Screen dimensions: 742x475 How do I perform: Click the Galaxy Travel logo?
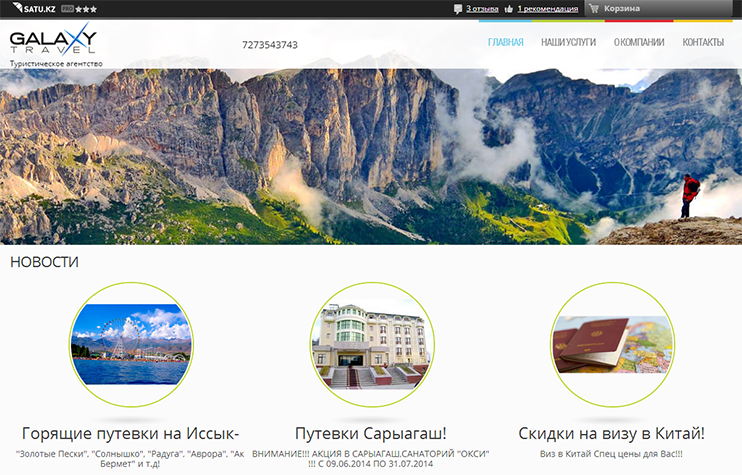coord(53,43)
